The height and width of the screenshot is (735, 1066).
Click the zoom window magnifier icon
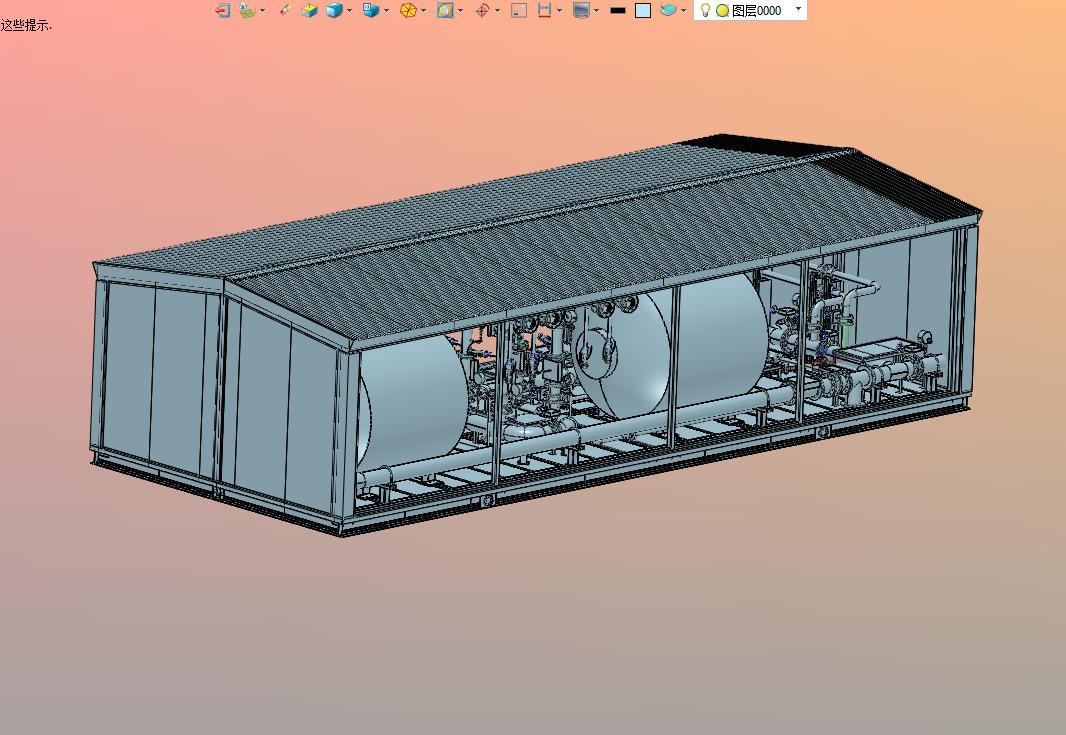tap(445, 10)
